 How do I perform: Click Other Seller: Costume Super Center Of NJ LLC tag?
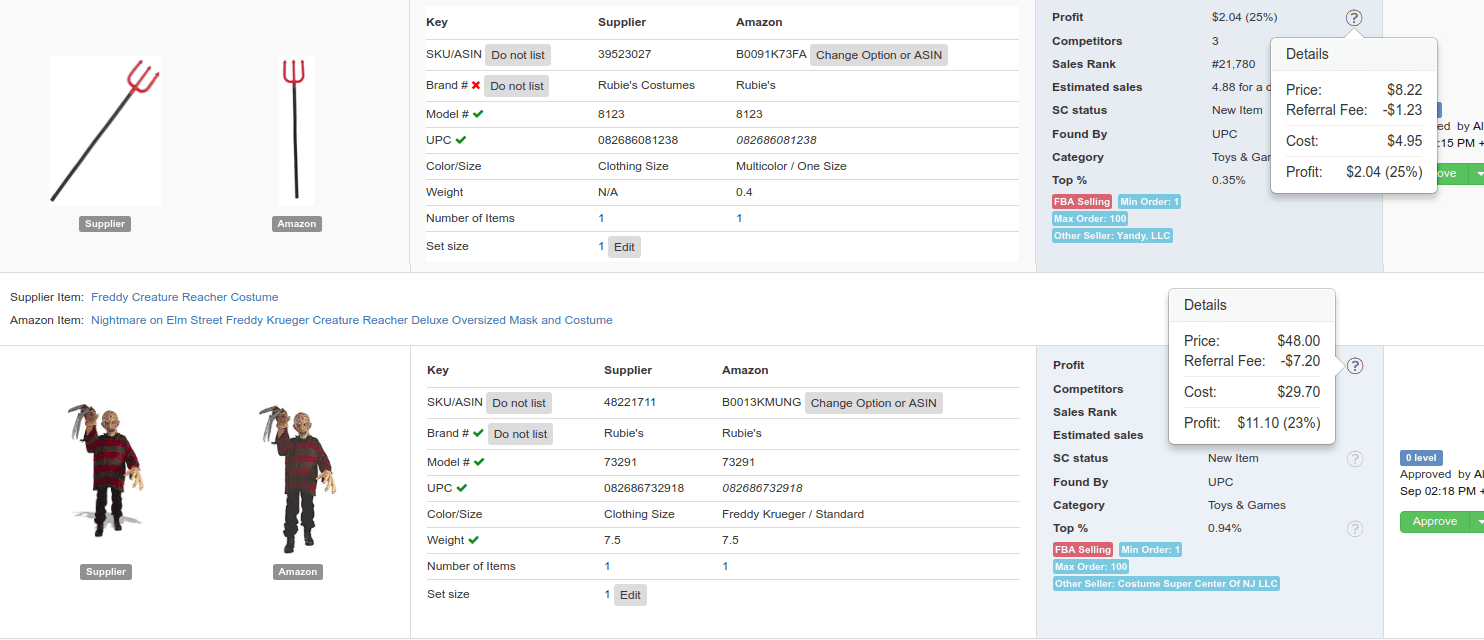tap(1166, 584)
